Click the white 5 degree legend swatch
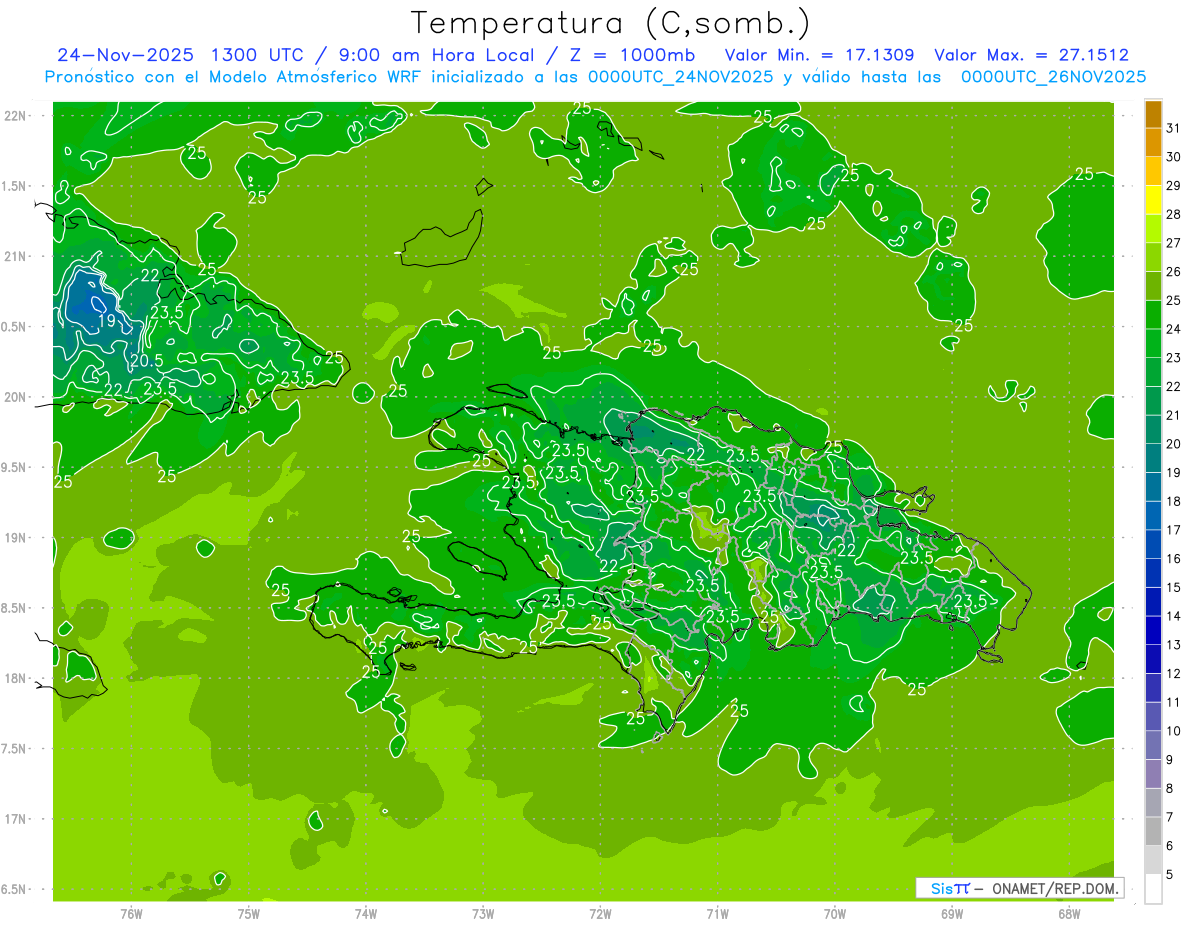The width and height of the screenshot is (1200, 927). point(1153,889)
